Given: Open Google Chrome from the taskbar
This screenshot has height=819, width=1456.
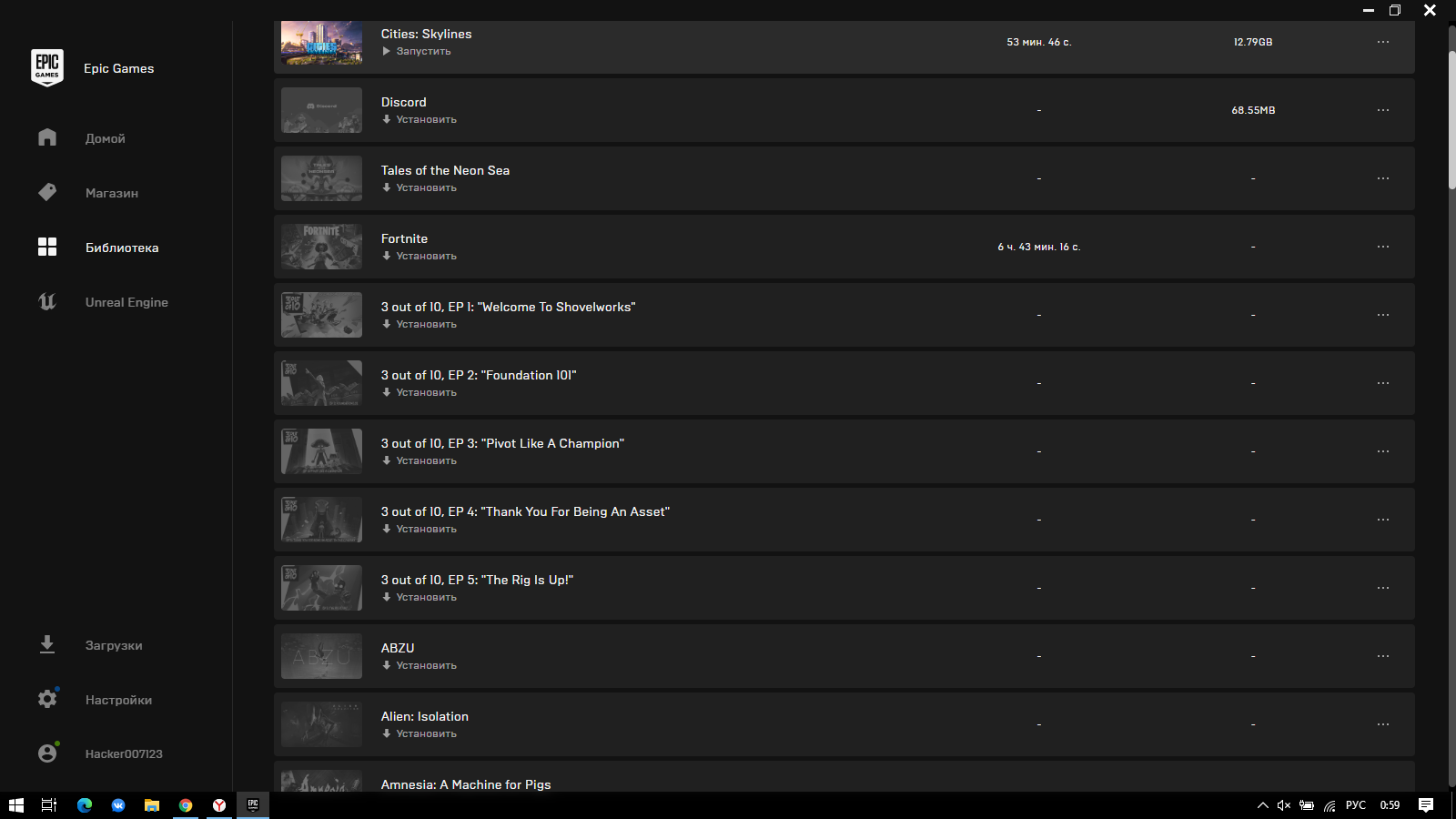Looking at the screenshot, I should click(x=186, y=805).
